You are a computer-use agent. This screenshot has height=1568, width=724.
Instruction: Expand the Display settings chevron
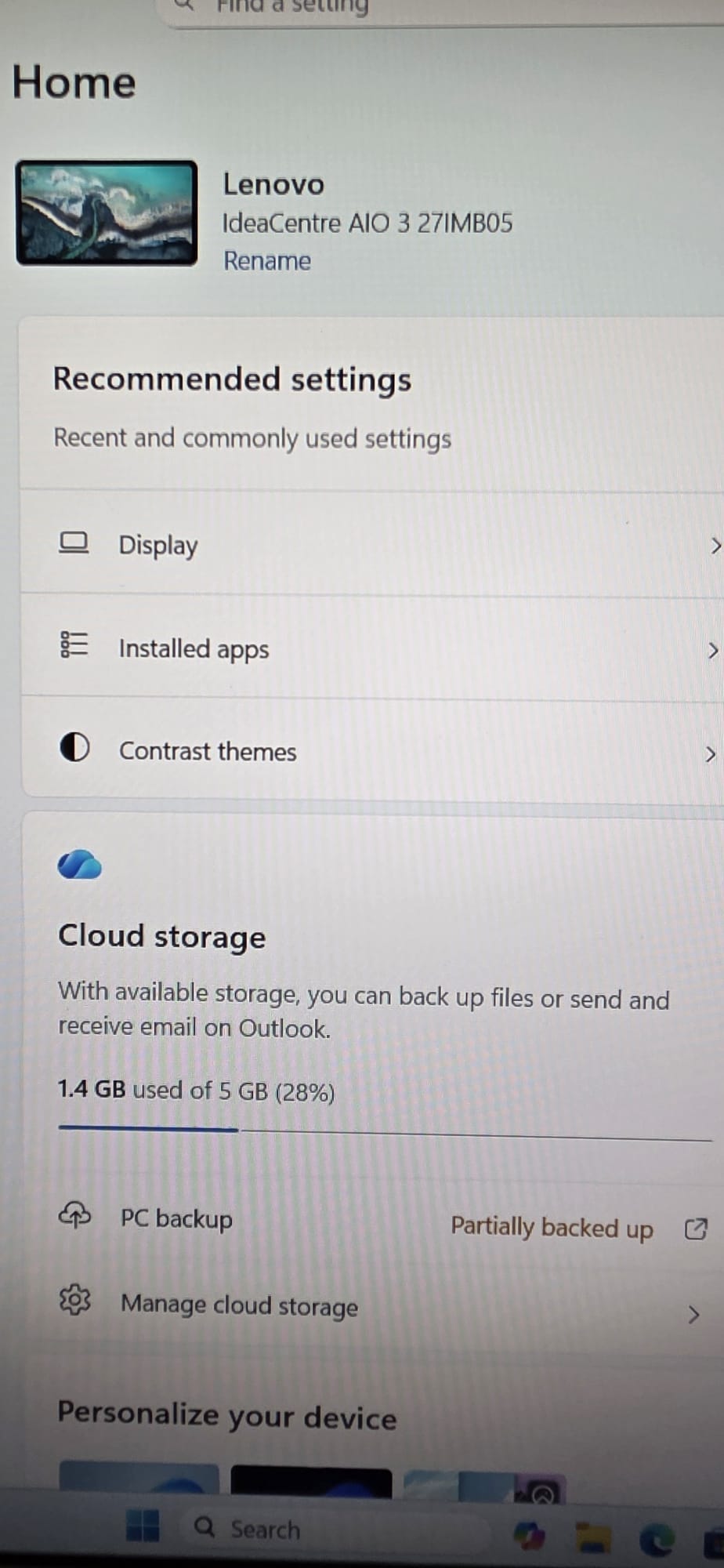[x=715, y=546]
